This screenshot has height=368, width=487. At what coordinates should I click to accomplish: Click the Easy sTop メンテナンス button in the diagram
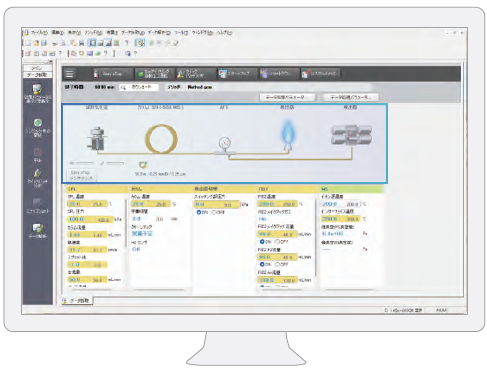click(x=82, y=175)
